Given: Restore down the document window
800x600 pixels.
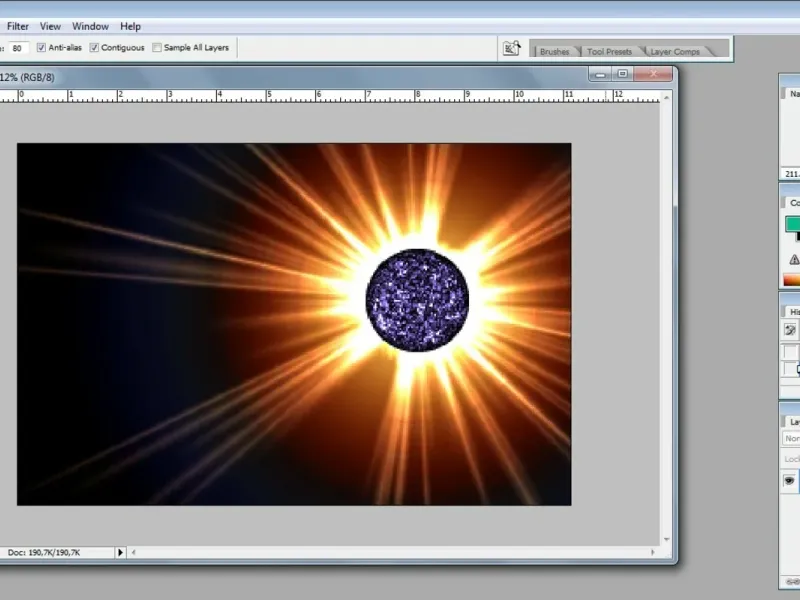Looking at the screenshot, I should (622, 74).
